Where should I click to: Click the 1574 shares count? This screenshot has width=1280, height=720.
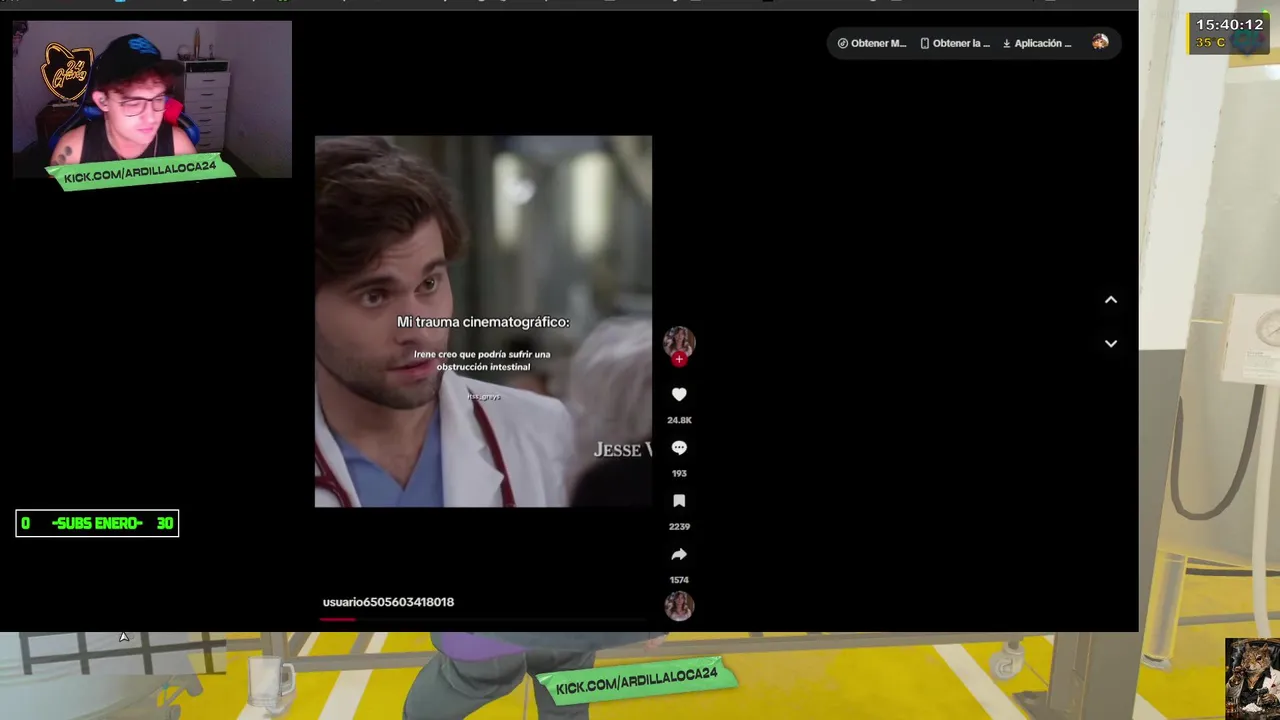[679, 580]
